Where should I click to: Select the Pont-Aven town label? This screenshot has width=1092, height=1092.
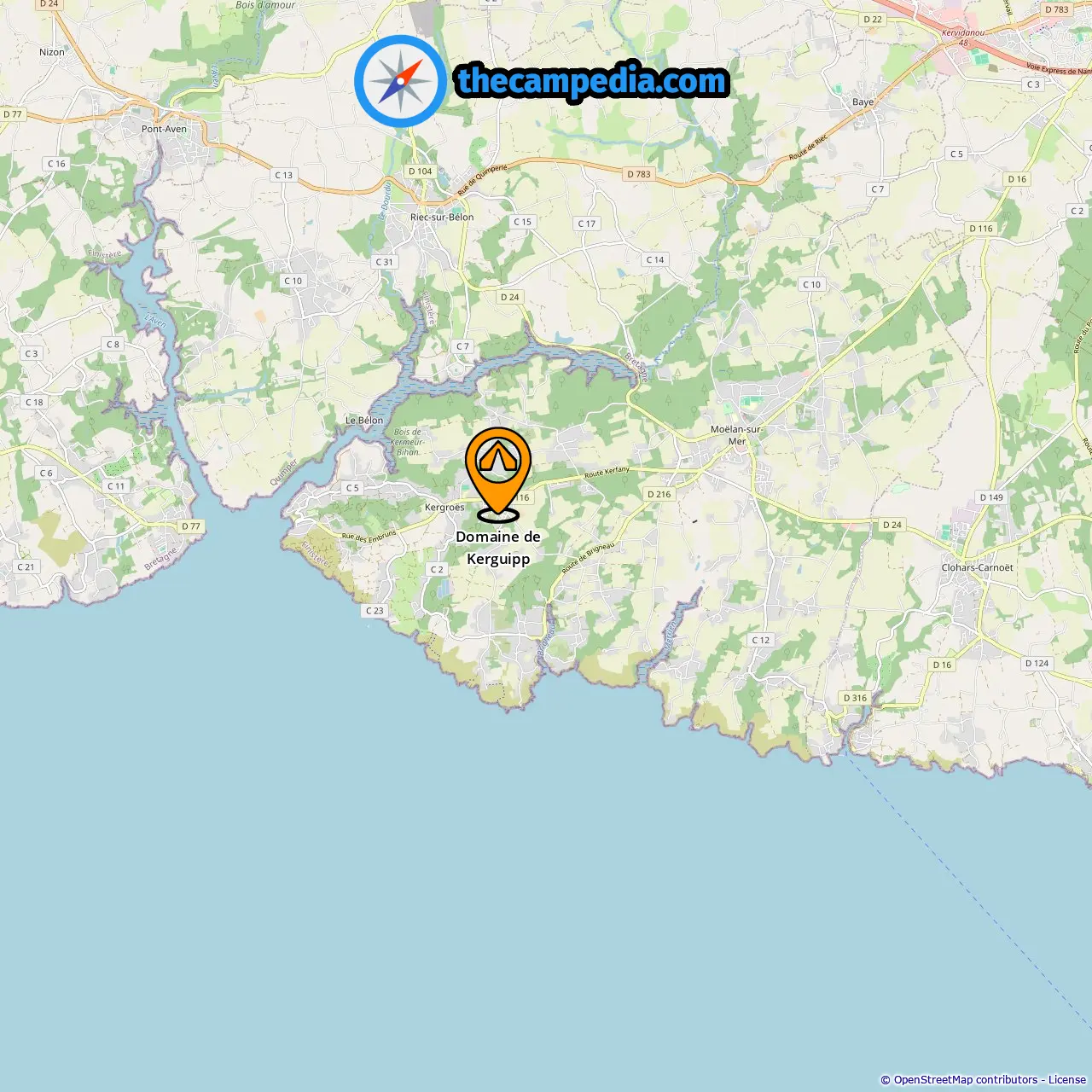pyautogui.click(x=164, y=130)
